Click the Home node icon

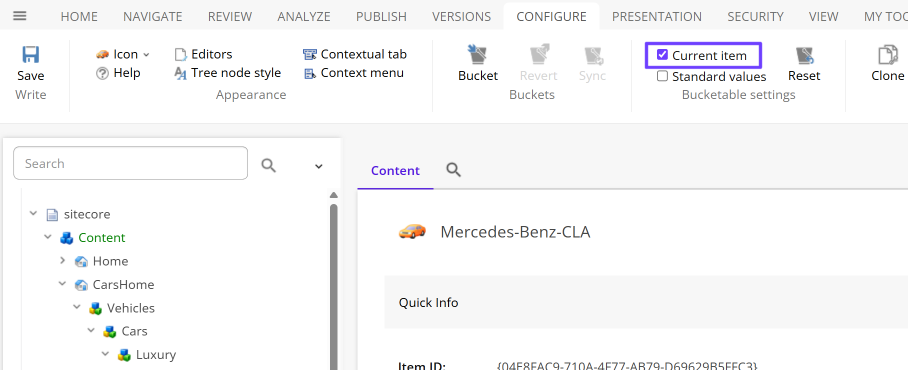tap(81, 262)
